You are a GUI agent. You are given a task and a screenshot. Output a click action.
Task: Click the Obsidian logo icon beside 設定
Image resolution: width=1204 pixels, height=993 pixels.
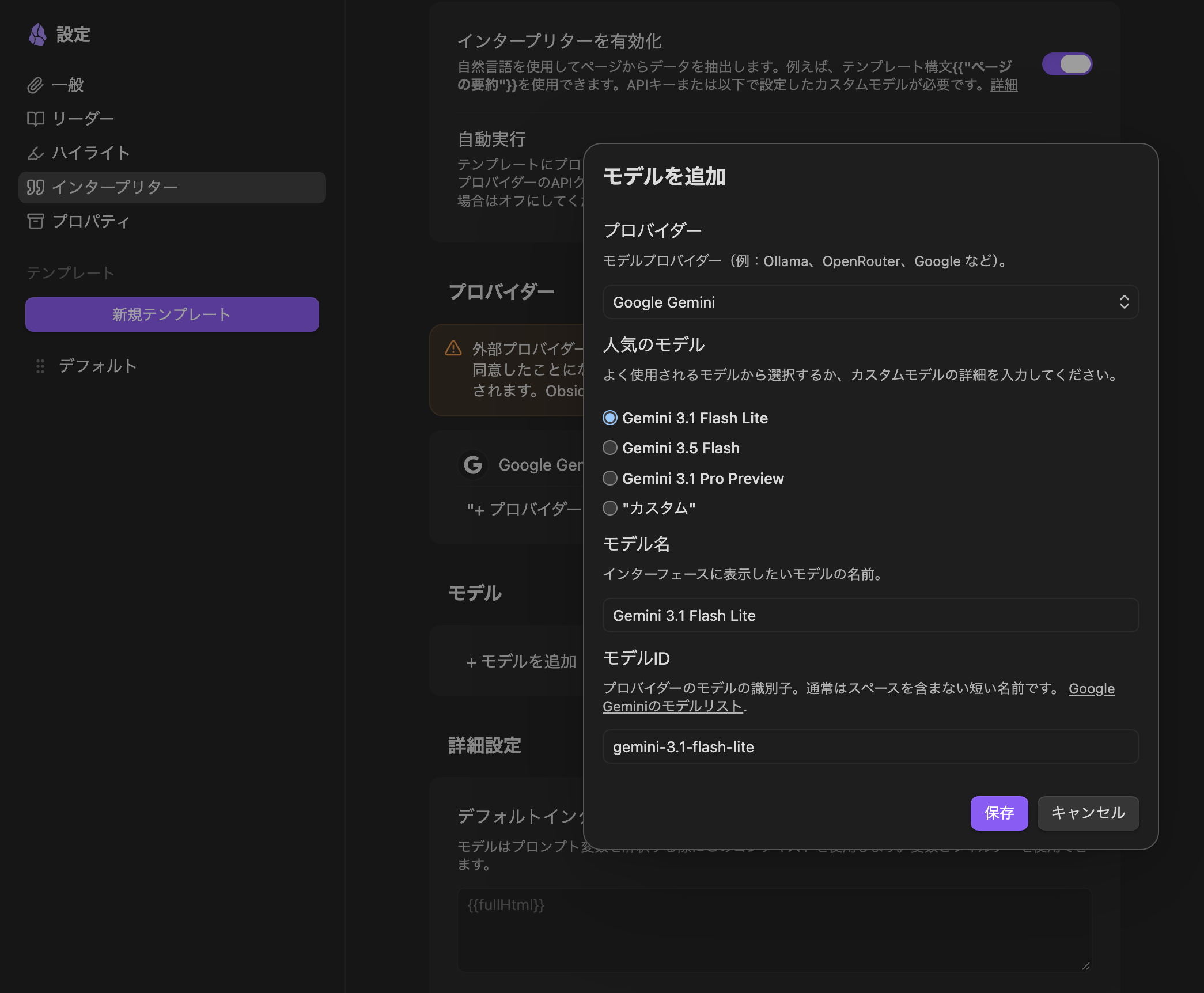click(x=37, y=35)
